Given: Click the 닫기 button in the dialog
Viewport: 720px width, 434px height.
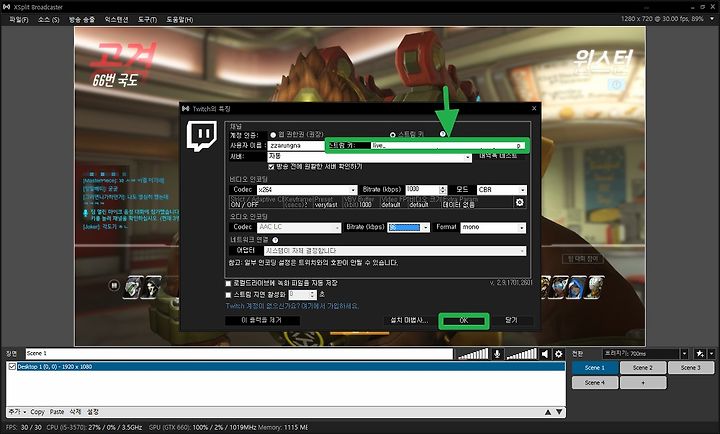Looking at the screenshot, I should tap(511, 320).
